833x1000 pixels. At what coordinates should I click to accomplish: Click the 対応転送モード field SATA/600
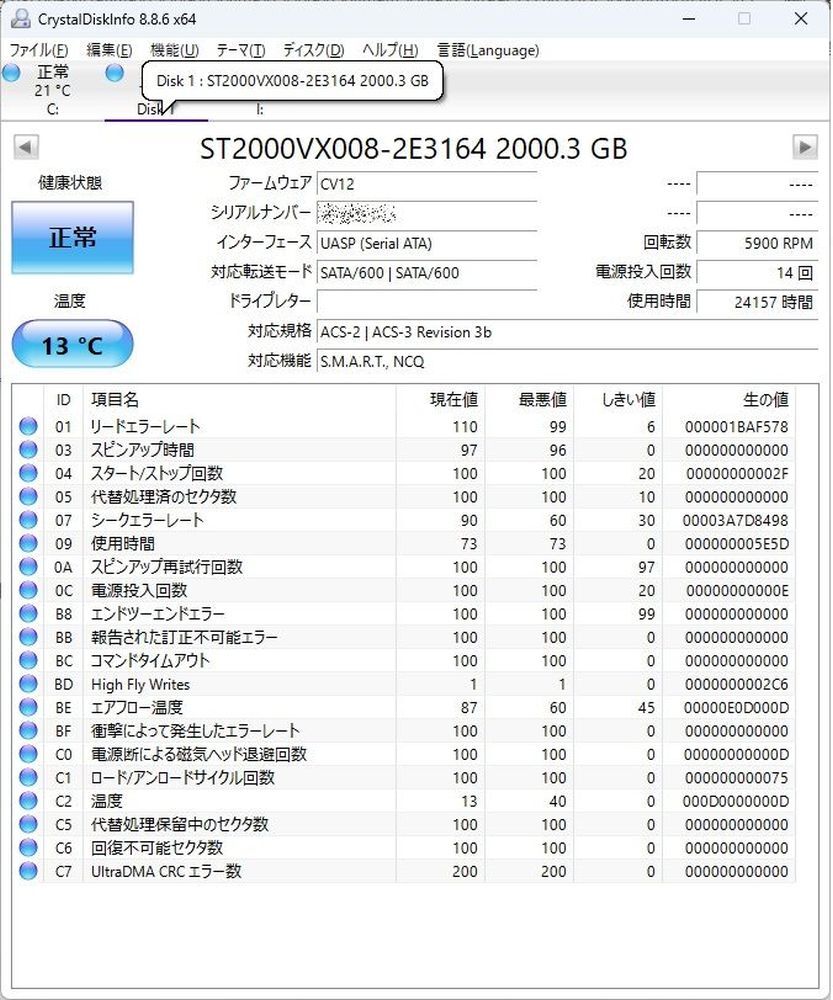(x=427, y=272)
